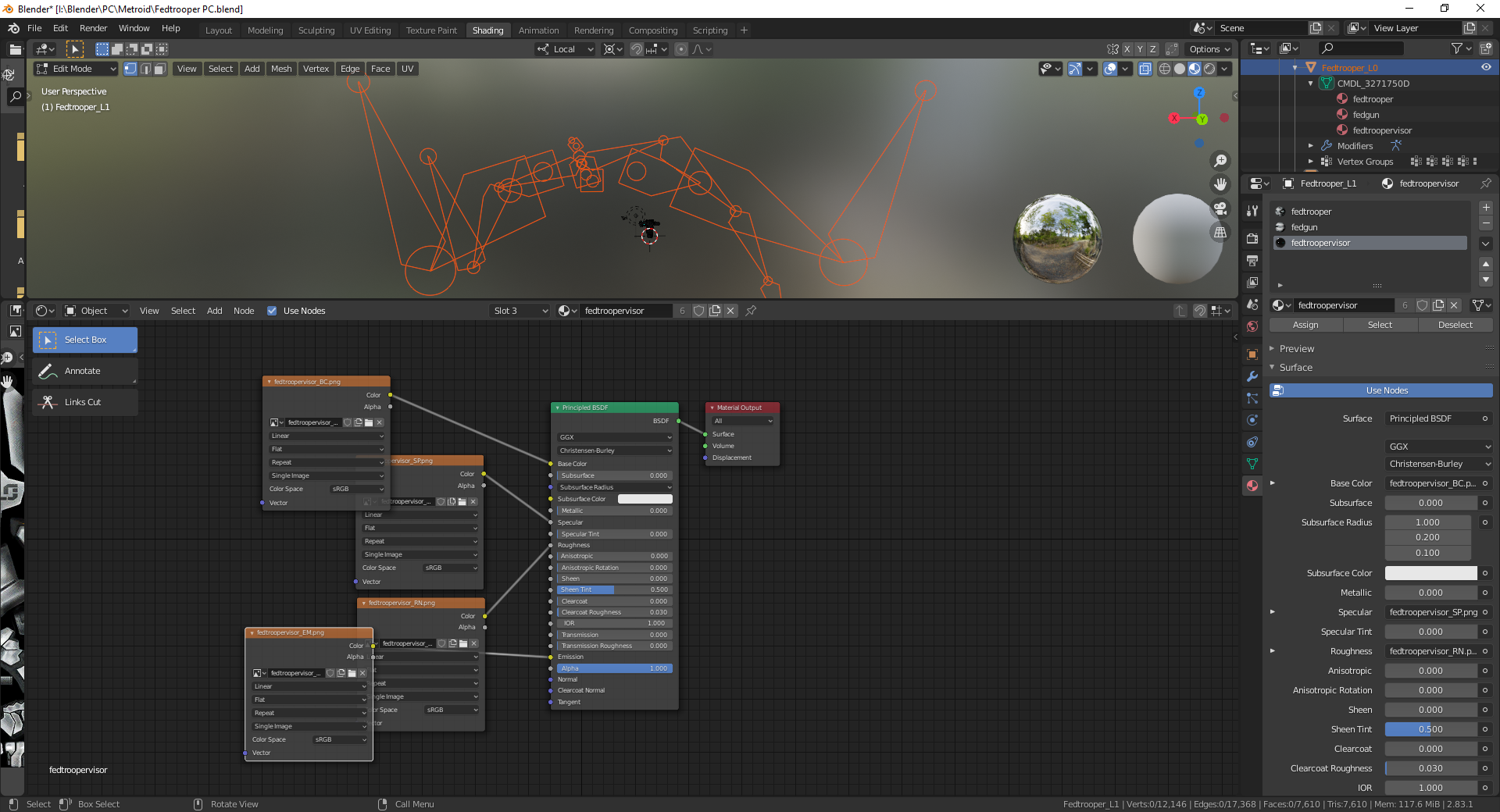Screen dimensions: 1500x812
Task: Add a new material slot with plus
Action: (x=1486, y=208)
